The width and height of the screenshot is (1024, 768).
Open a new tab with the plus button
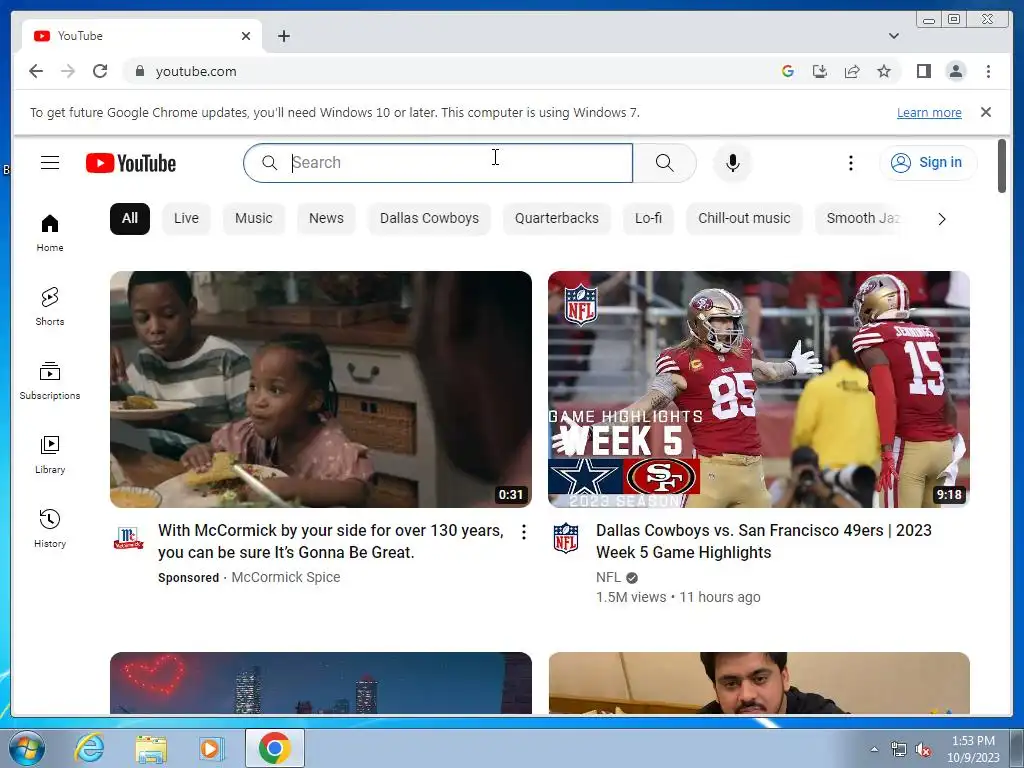click(283, 36)
